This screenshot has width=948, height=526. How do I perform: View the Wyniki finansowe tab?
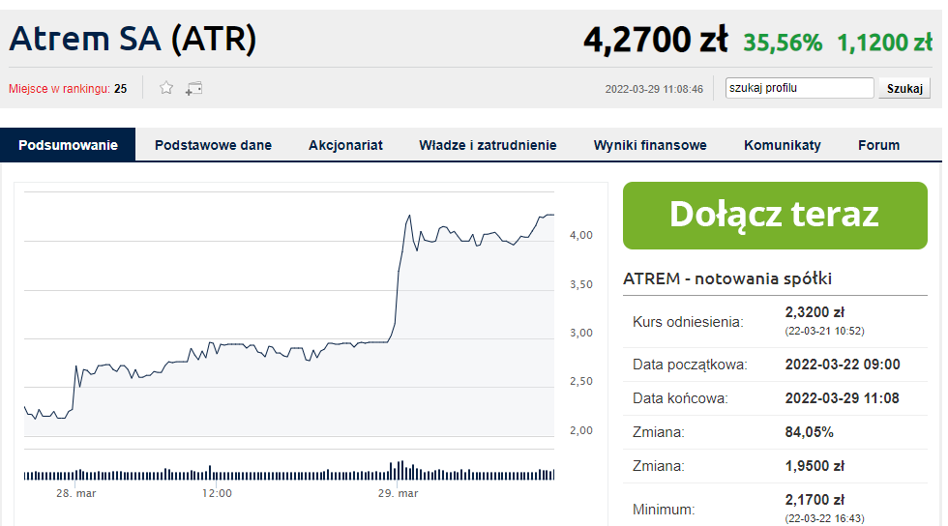(x=650, y=145)
